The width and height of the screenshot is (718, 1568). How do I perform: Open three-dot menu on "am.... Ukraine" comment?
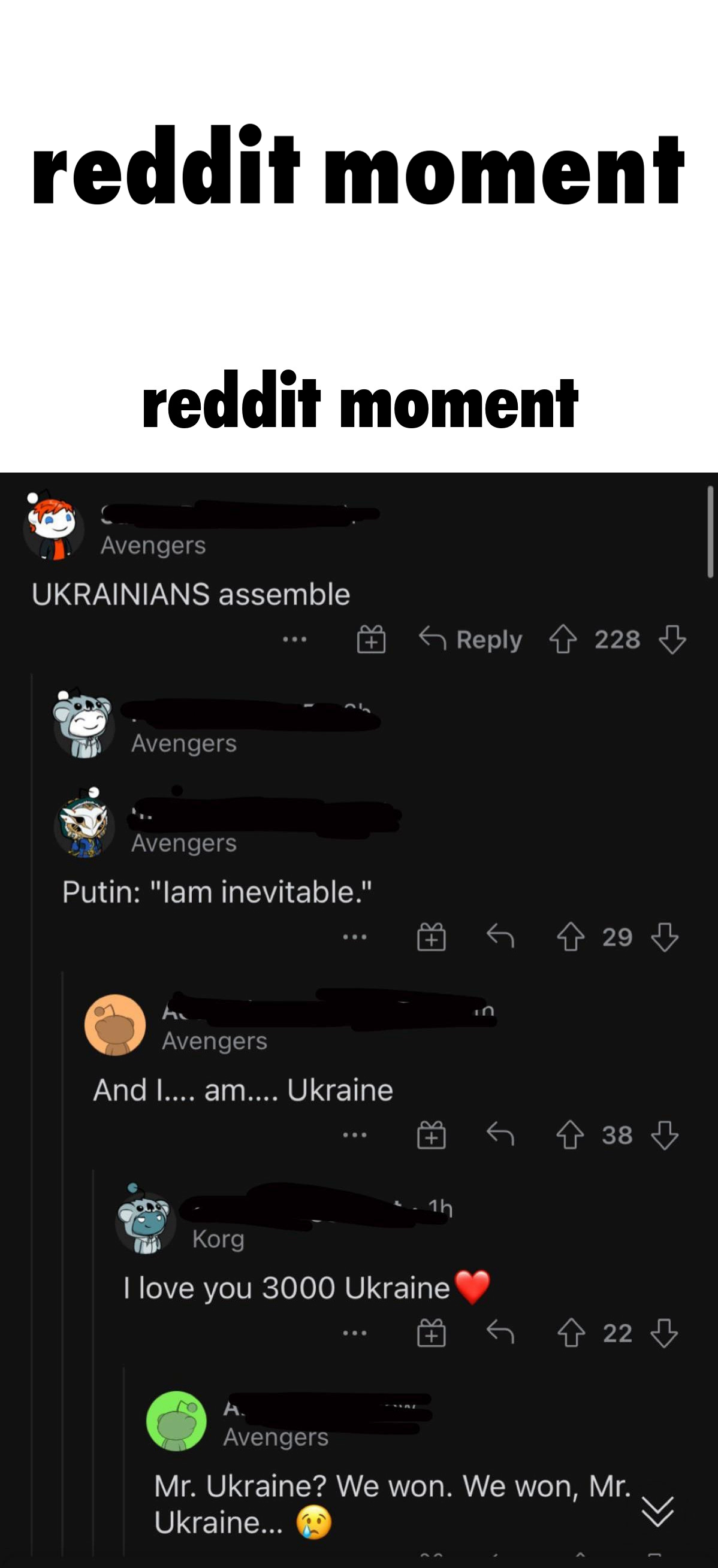tap(354, 1135)
